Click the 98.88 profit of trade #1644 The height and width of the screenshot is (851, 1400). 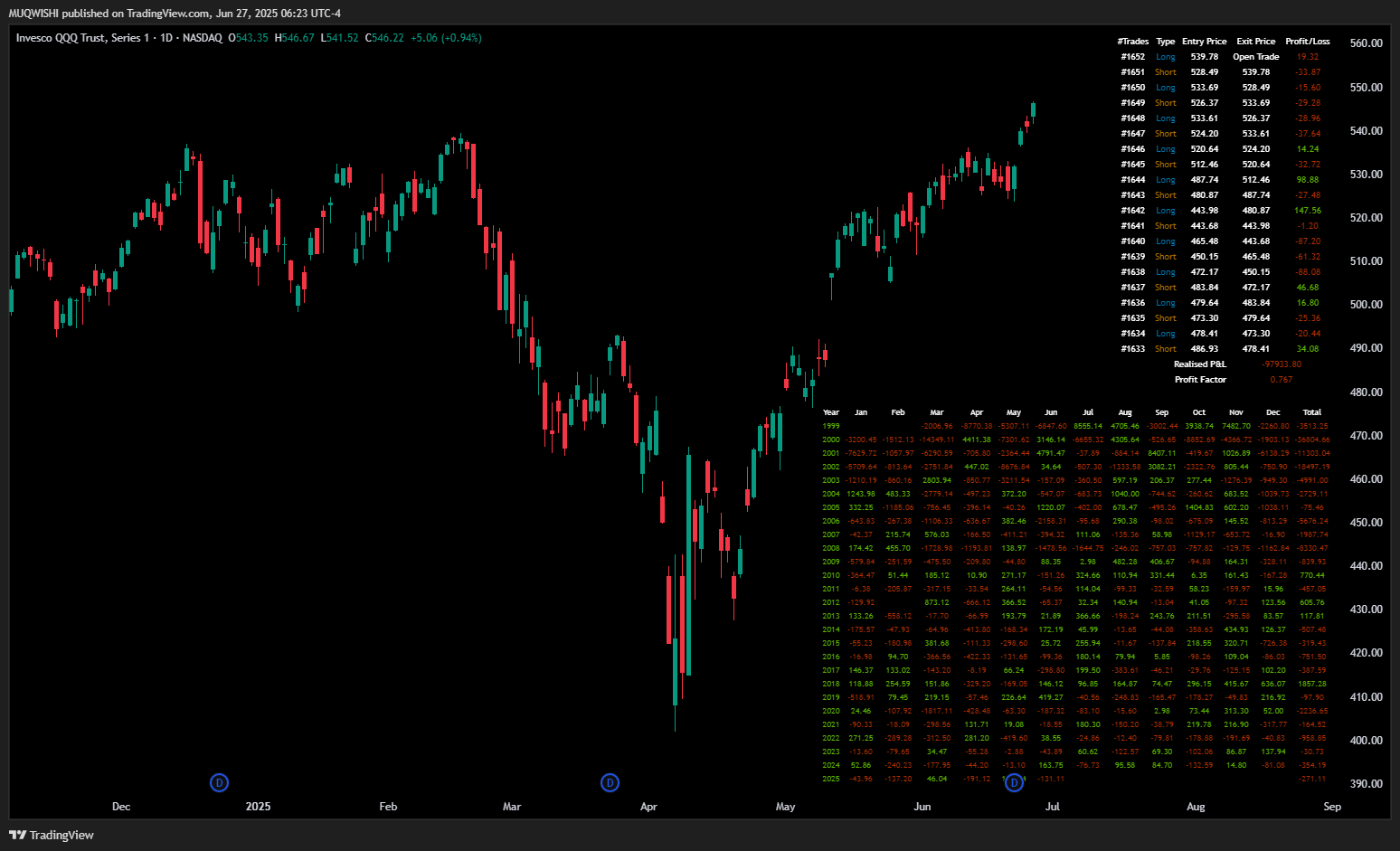[1308, 180]
